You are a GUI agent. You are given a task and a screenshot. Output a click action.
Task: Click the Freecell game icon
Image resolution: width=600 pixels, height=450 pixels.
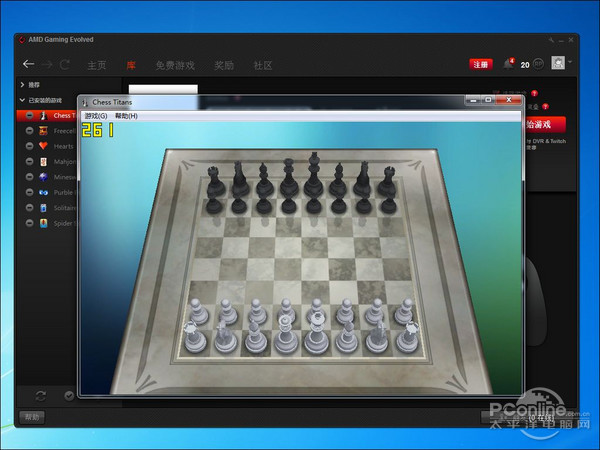tap(43, 131)
